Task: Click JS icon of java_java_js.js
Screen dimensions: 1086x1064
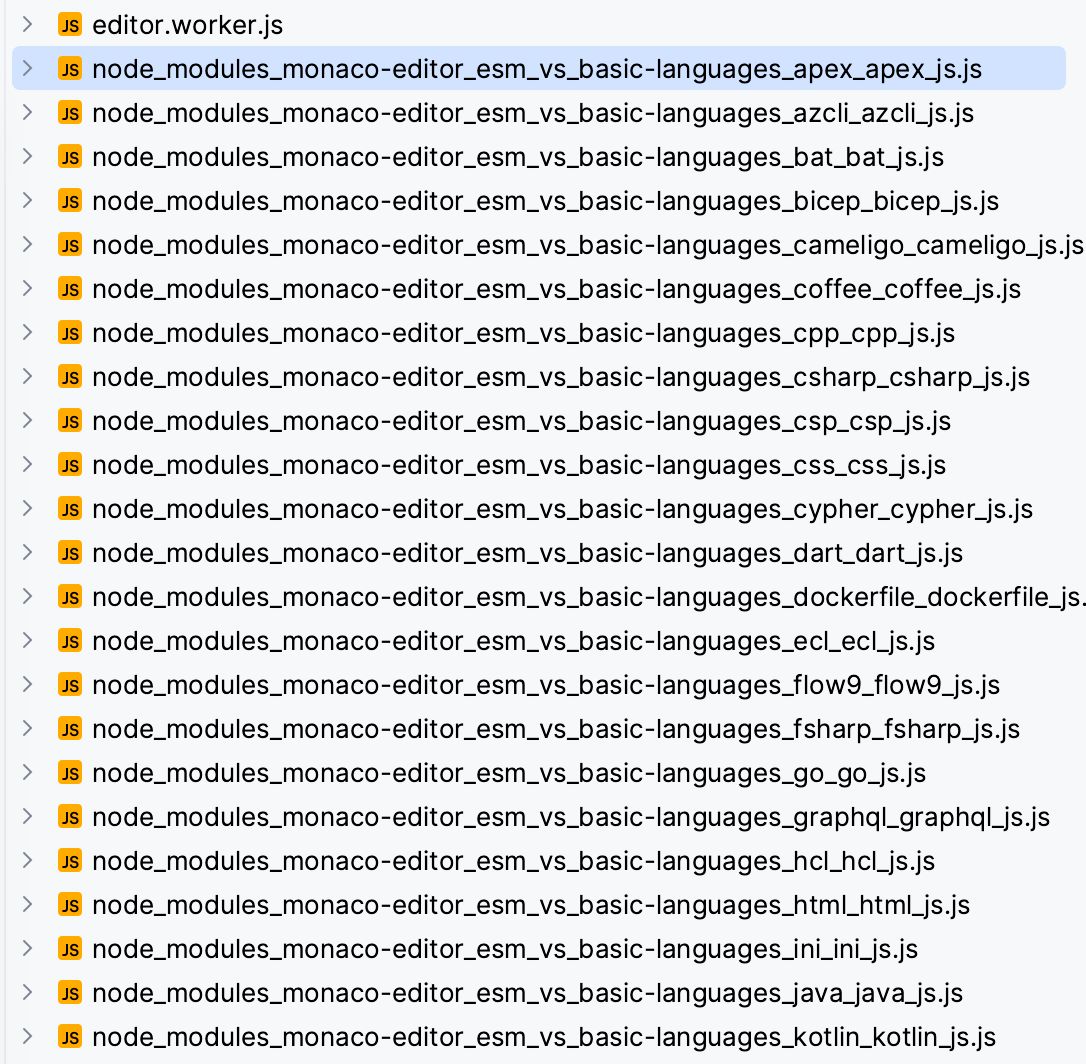Action: click(70, 993)
